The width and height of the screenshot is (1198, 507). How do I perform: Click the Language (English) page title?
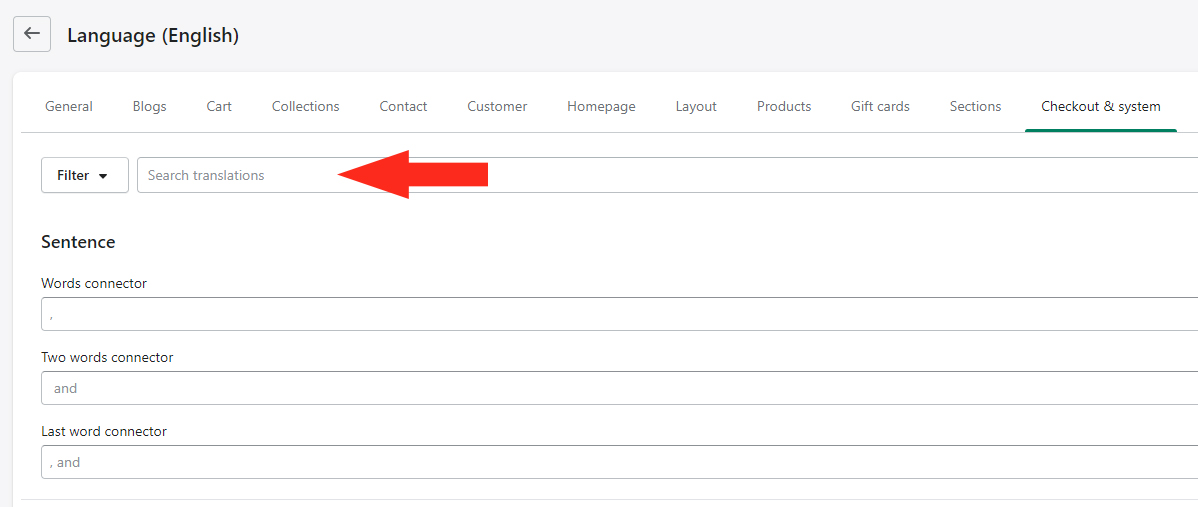pos(153,36)
